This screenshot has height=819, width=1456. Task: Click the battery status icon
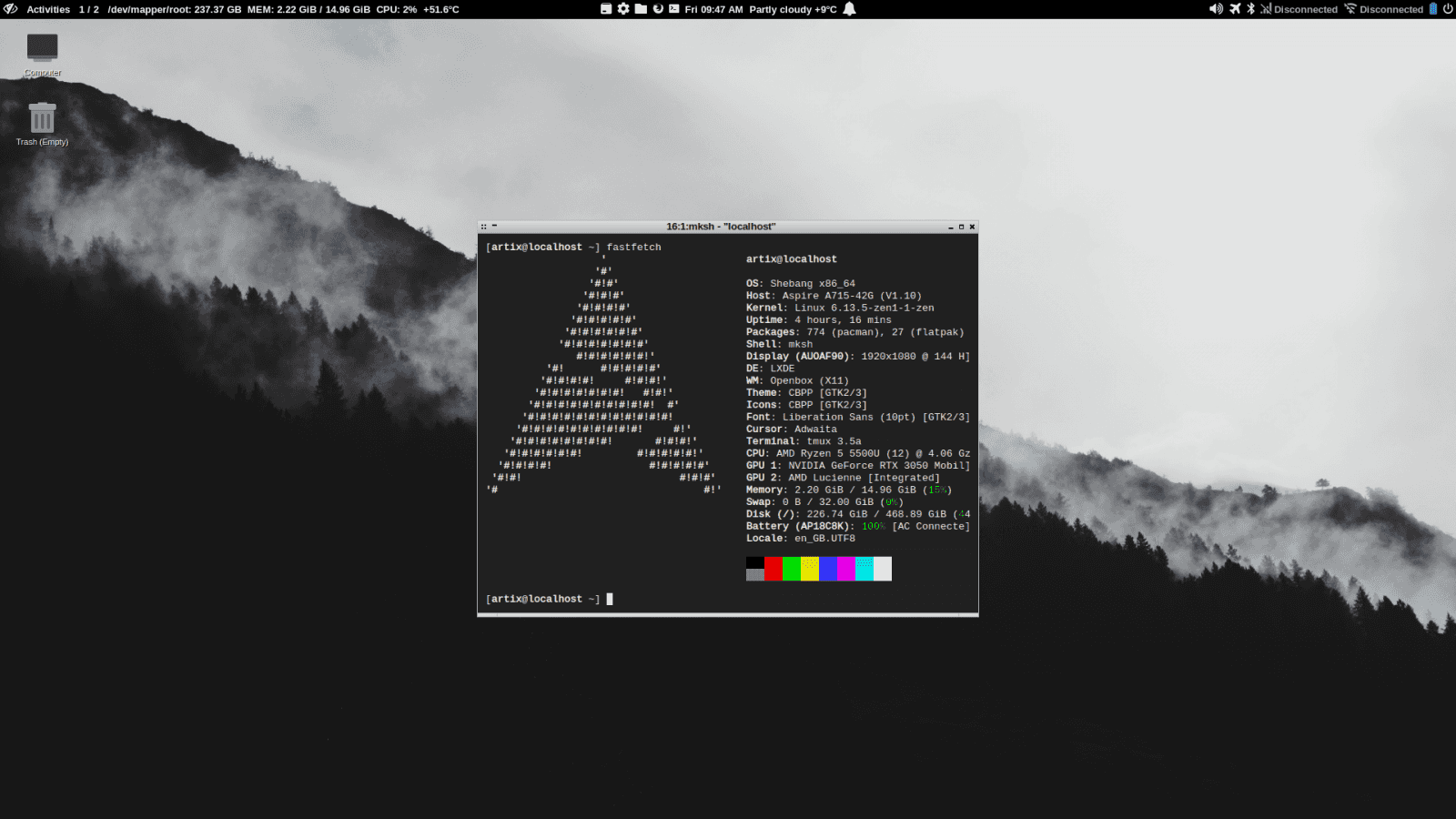(1433, 9)
